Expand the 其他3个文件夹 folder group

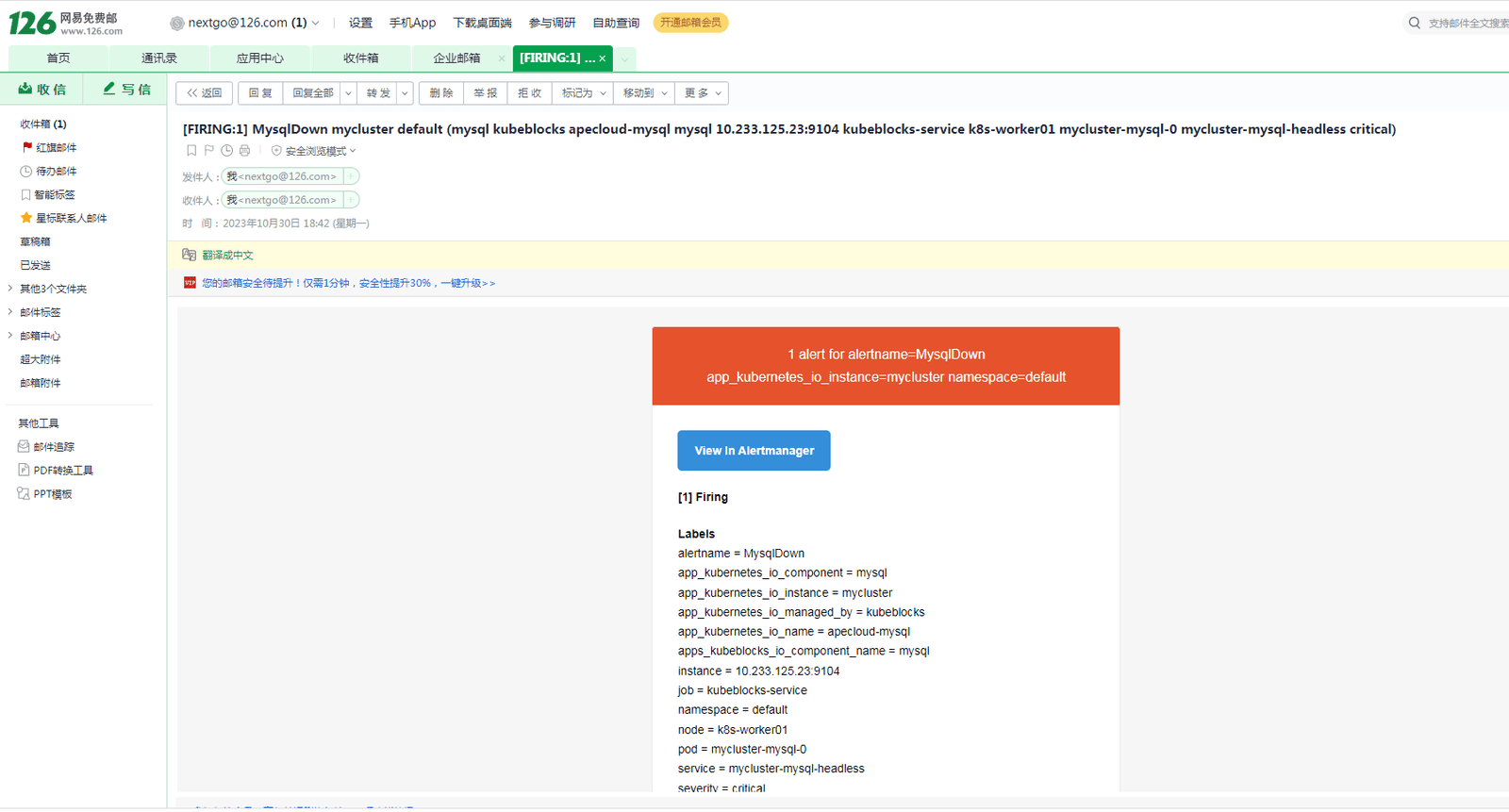click(x=10, y=289)
